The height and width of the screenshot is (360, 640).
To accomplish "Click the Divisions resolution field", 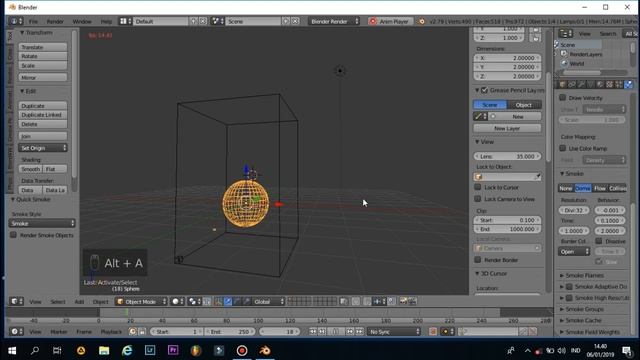I will 574,210.
